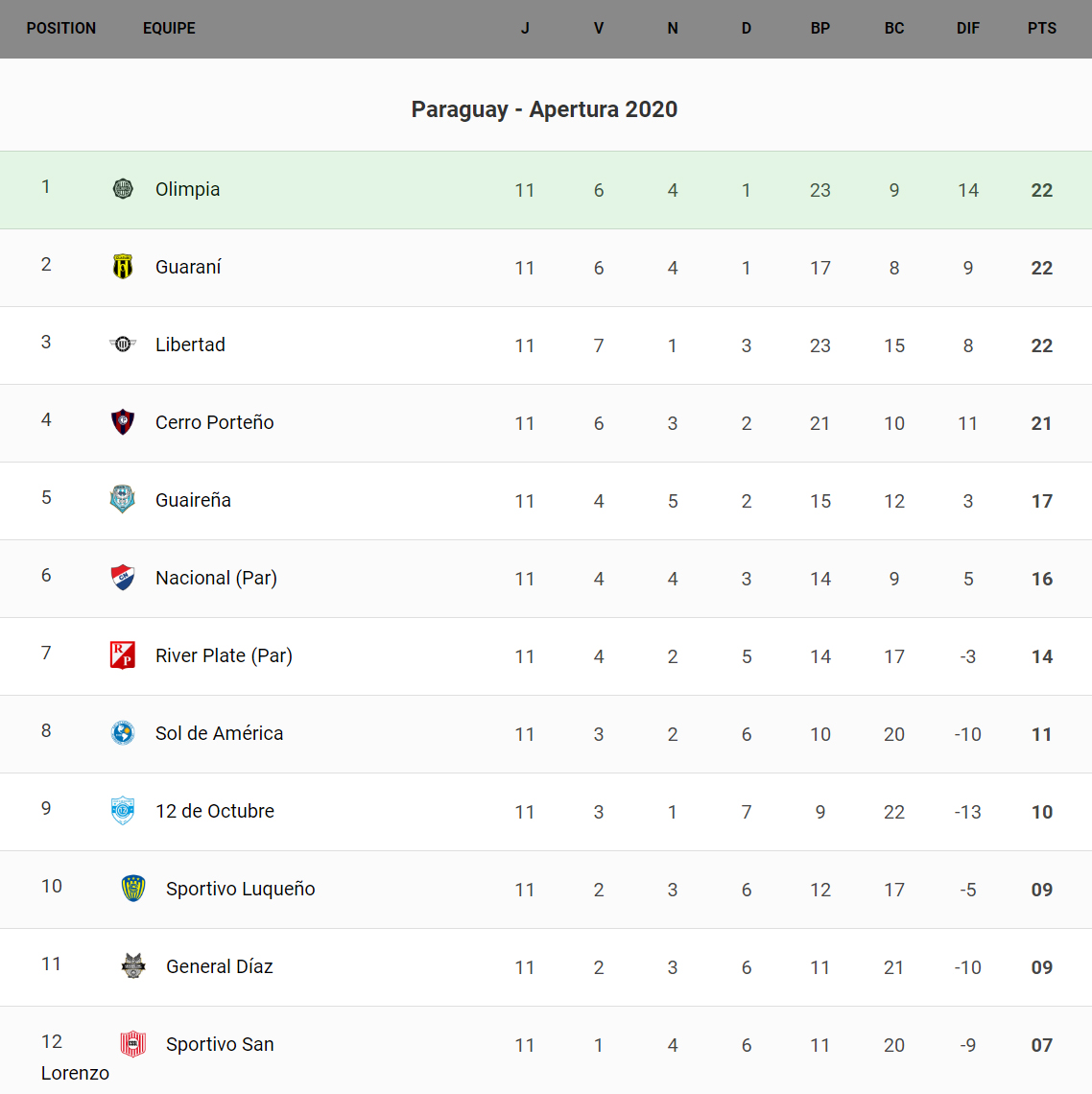Click Libertad's 22 points value
The image size is (1092, 1094).
(x=1041, y=346)
